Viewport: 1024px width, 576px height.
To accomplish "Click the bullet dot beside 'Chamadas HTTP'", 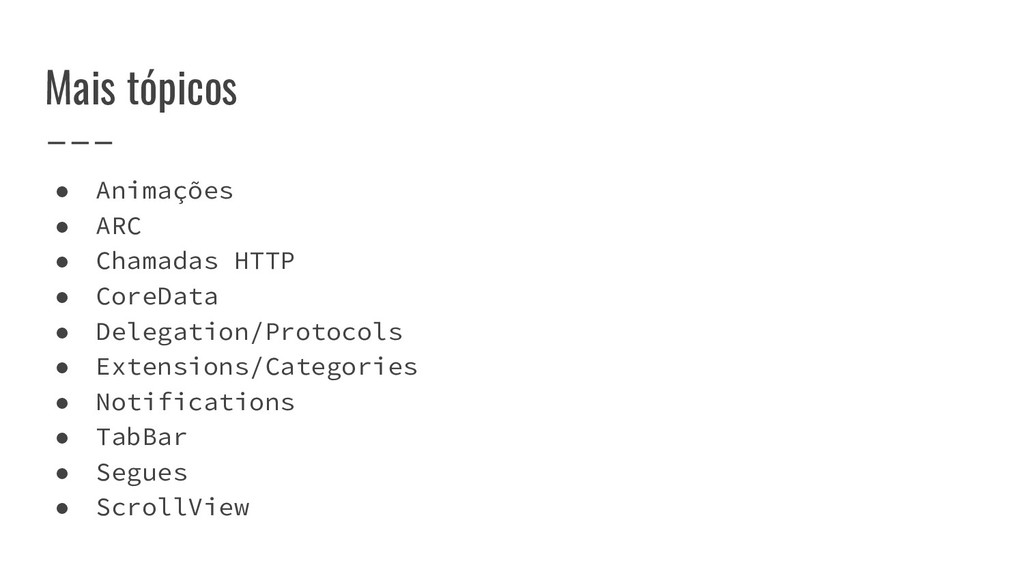I will pyautogui.click(x=62, y=262).
